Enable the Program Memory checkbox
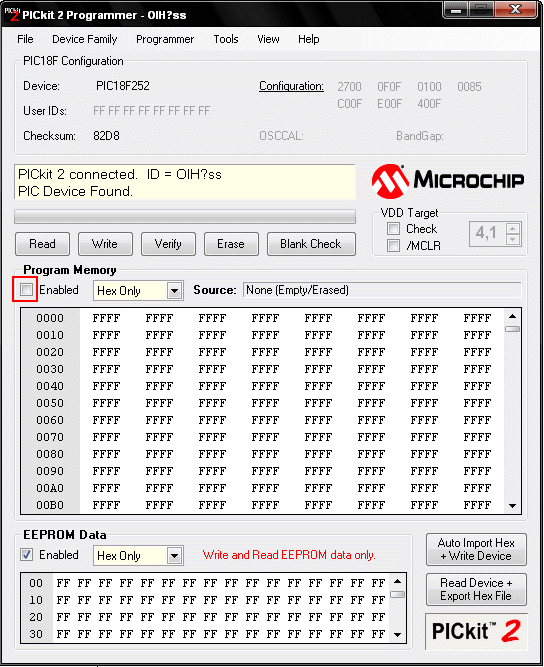The height and width of the screenshot is (667, 544). 26,290
